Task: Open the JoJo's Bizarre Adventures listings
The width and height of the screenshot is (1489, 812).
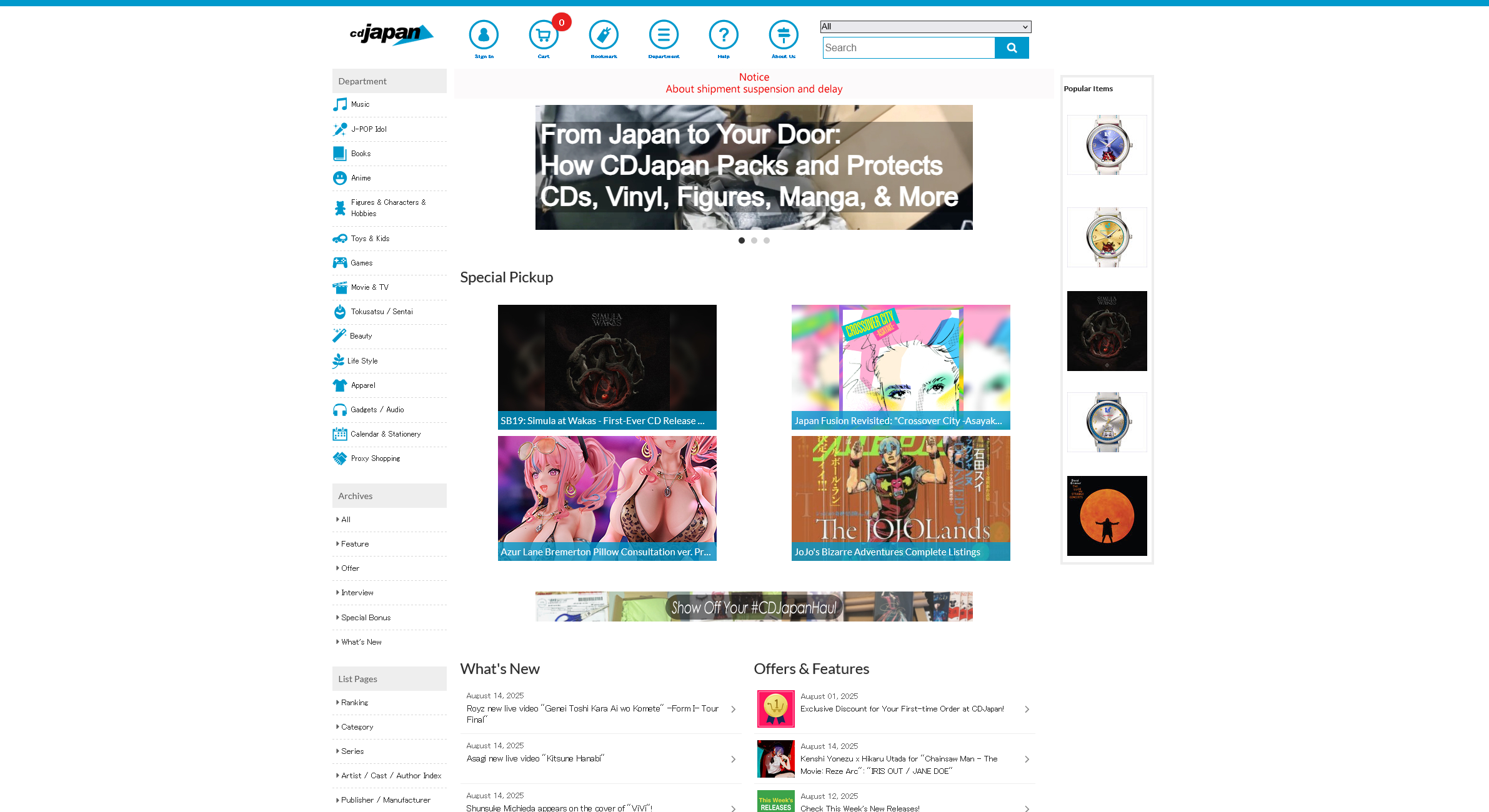Action: pyautogui.click(x=900, y=498)
